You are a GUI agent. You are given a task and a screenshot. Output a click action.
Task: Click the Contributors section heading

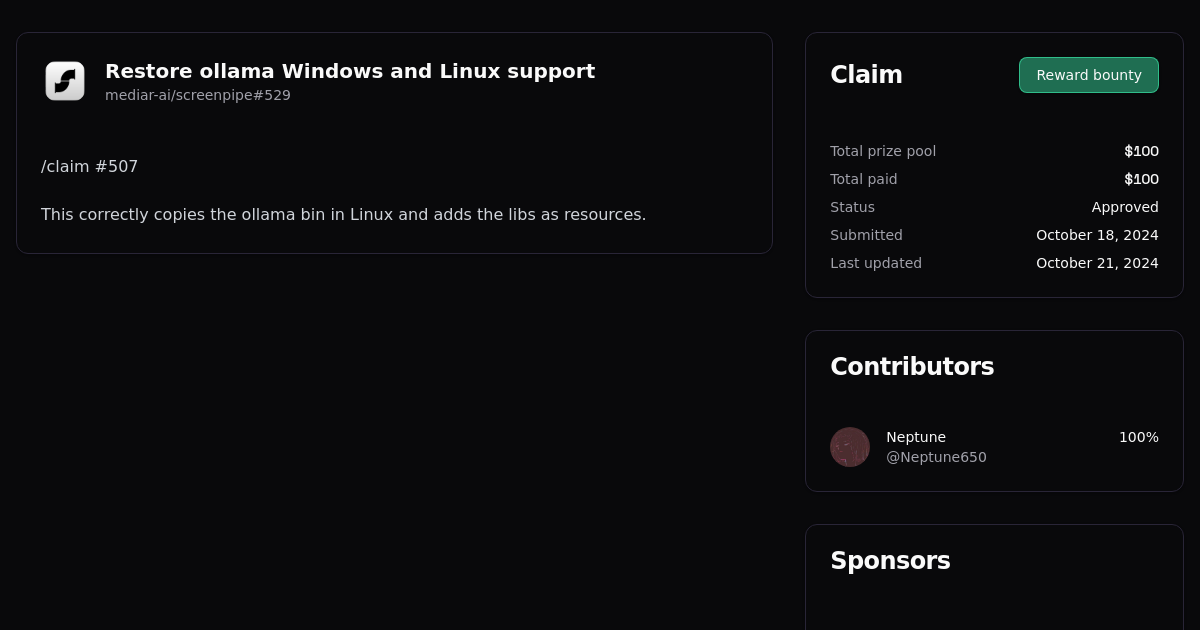pyautogui.click(x=912, y=366)
